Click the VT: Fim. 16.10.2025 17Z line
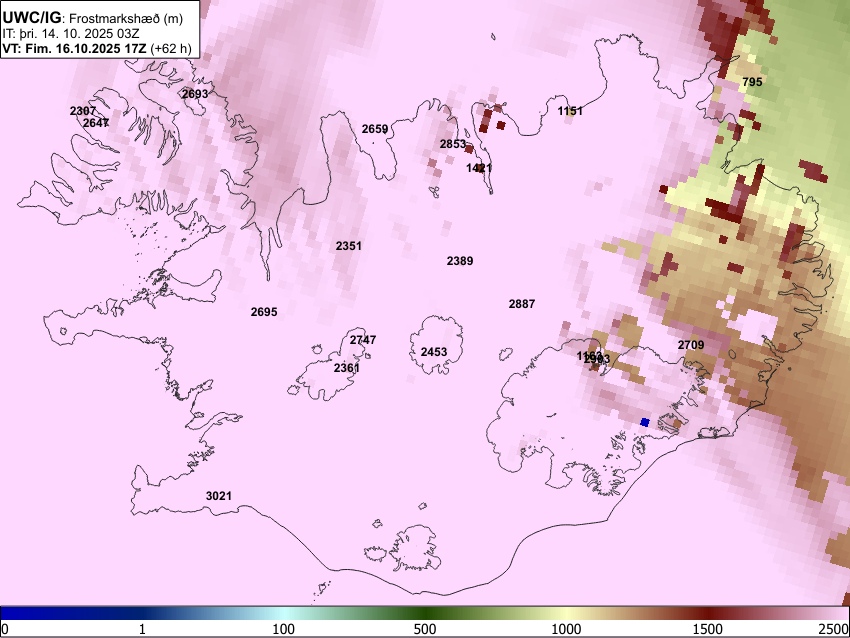Screen dimensions: 850x638 point(96,49)
